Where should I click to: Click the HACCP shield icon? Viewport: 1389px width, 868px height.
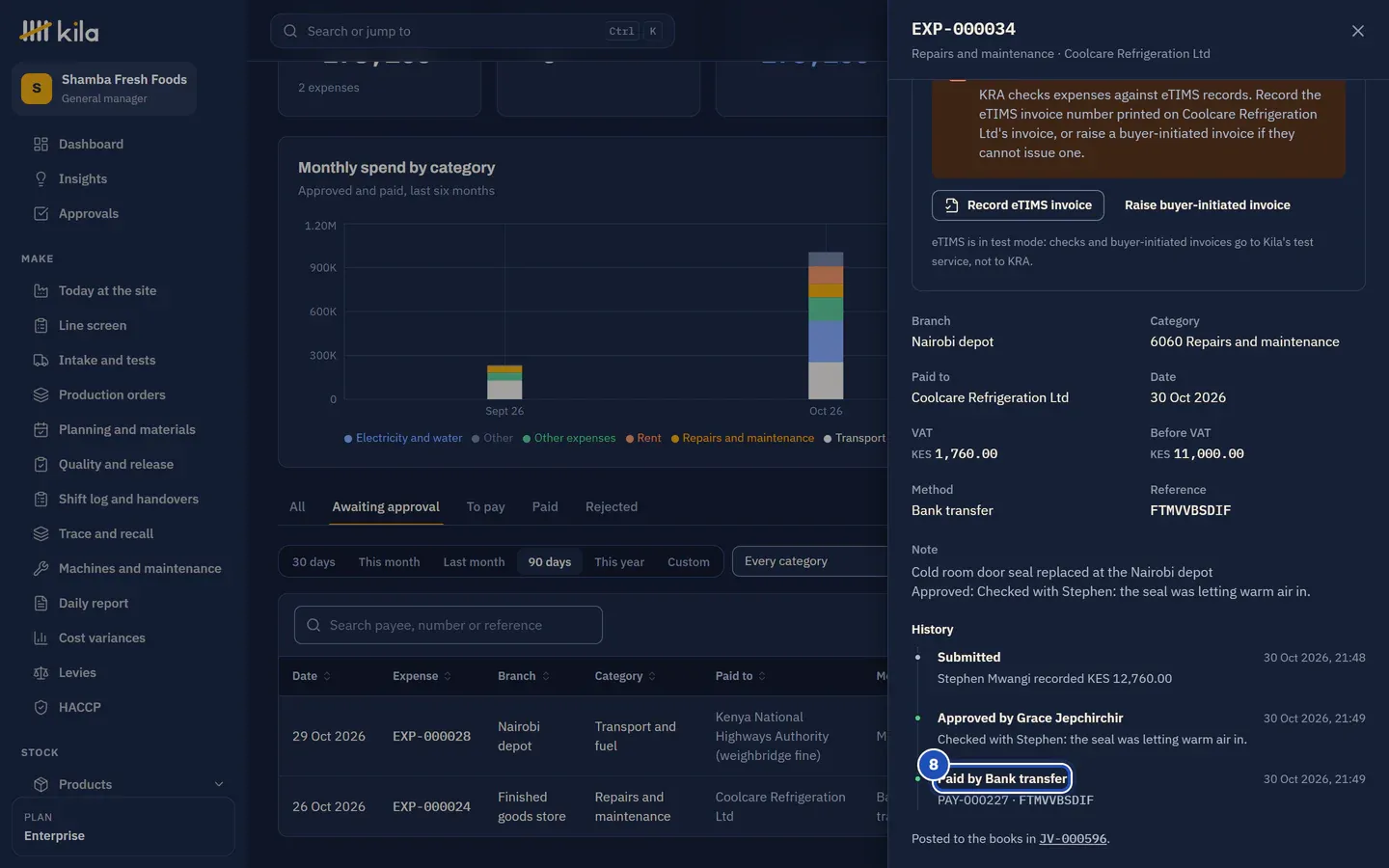41,708
